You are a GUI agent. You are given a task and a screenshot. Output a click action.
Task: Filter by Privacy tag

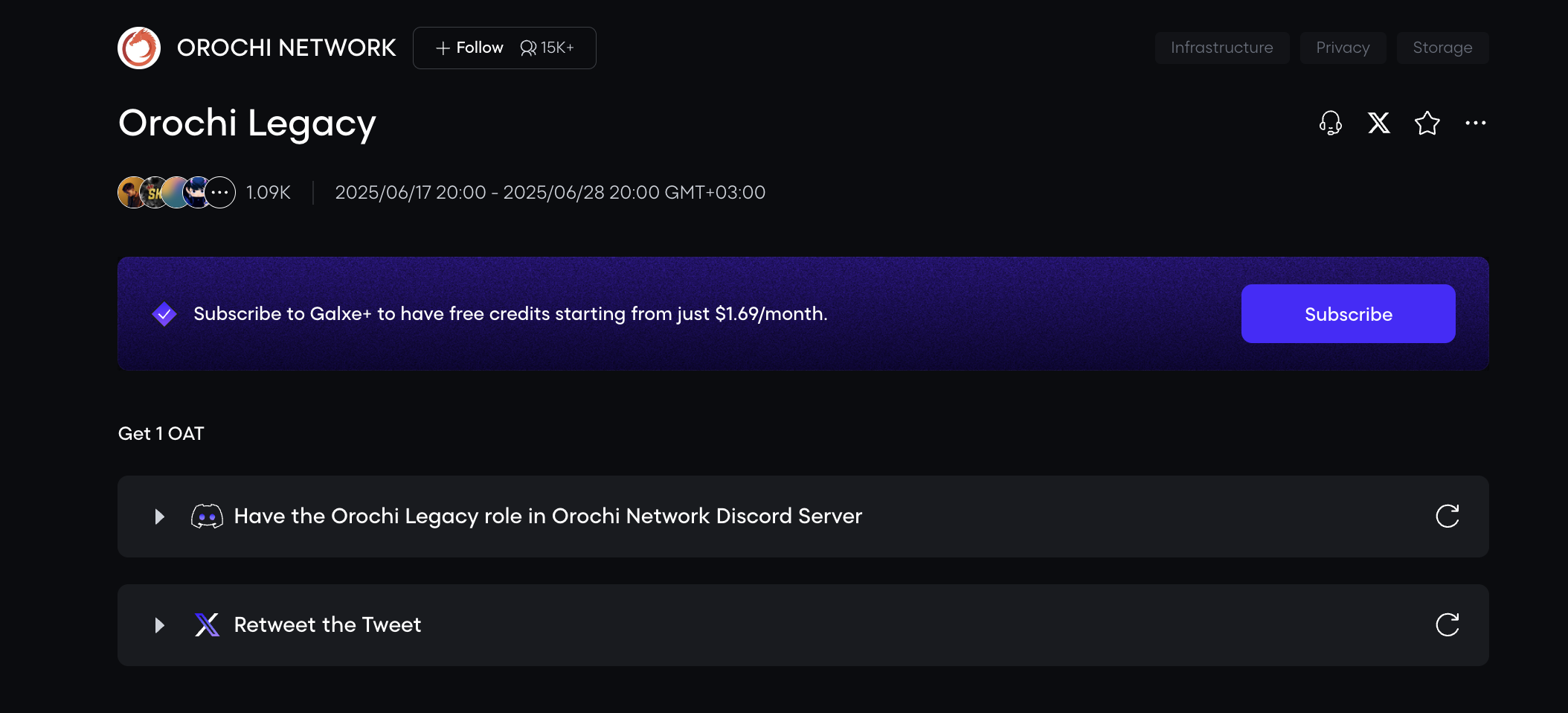click(1343, 48)
